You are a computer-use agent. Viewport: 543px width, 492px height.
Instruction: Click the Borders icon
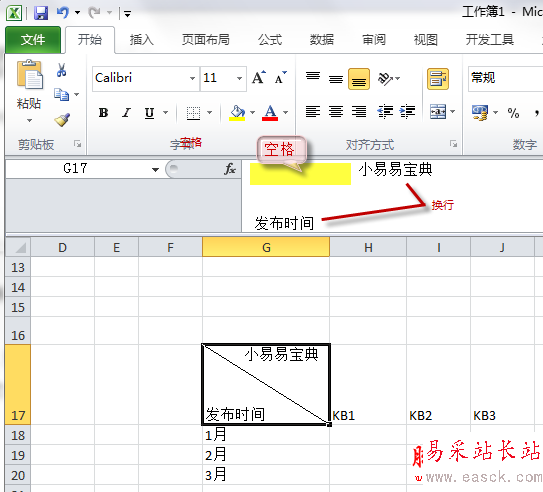[x=193, y=113]
